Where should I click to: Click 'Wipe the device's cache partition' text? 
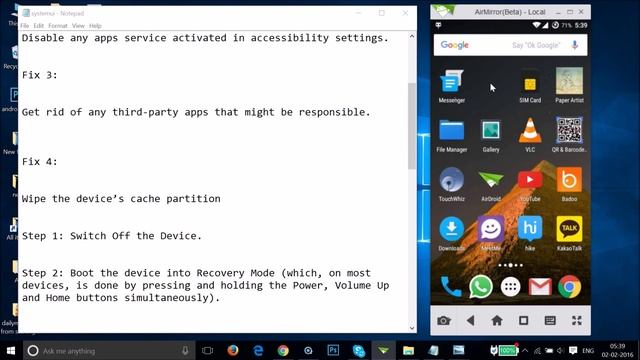point(121,199)
